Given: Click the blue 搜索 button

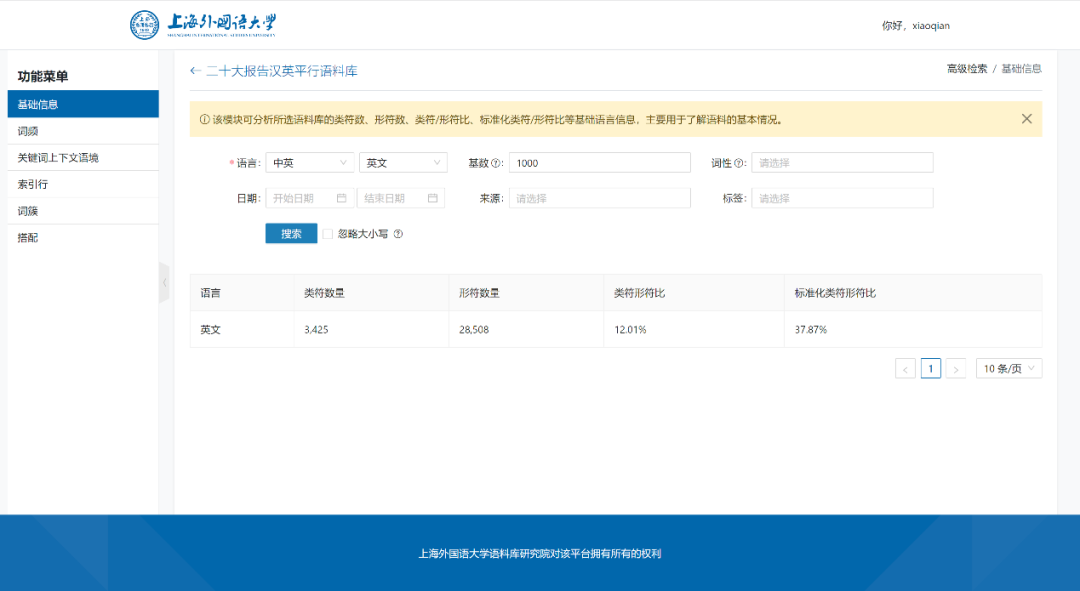Looking at the screenshot, I should [x=291, y=234].
